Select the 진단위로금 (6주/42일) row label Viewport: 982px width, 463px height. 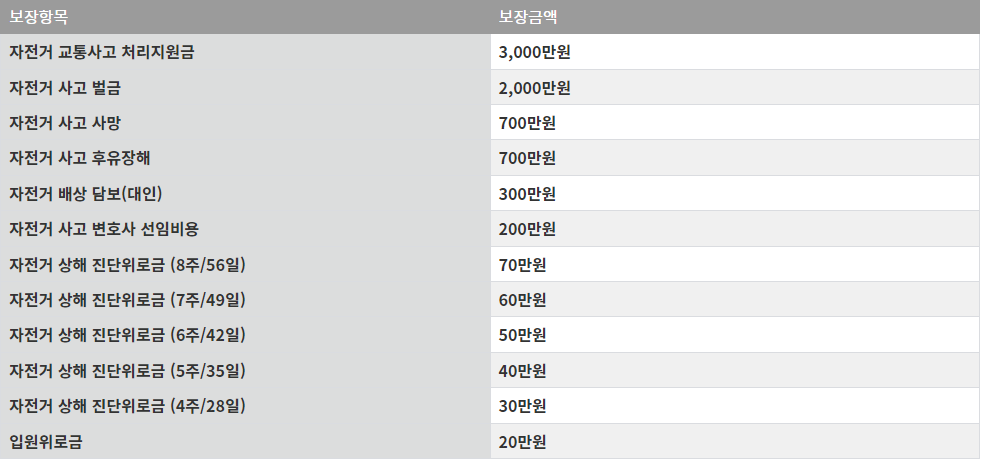point(127,335)
